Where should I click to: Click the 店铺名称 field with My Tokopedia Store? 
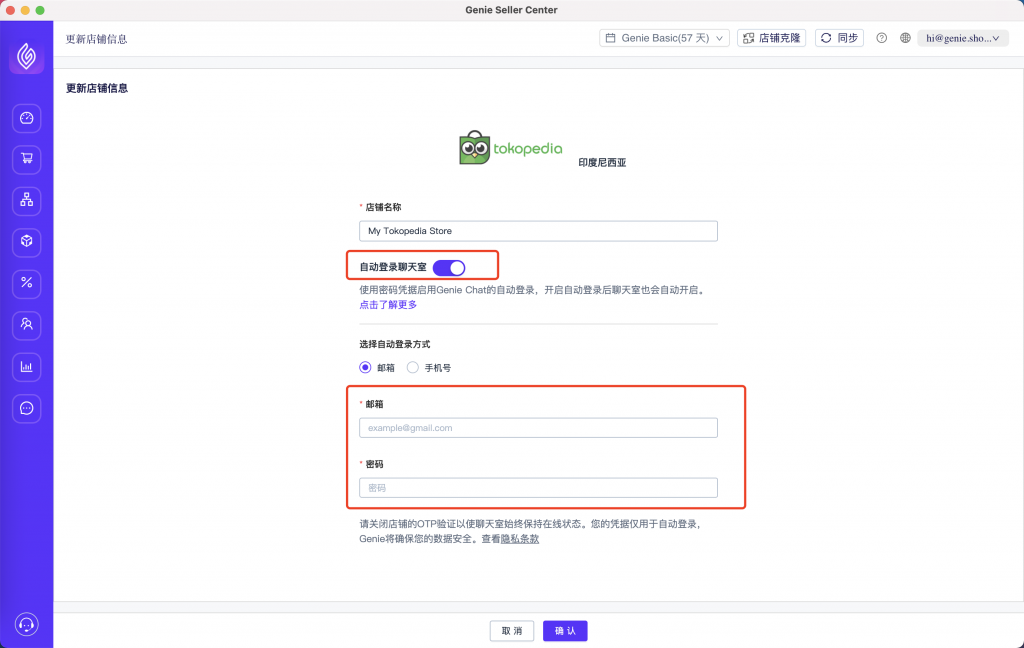[x=538, y=231]
